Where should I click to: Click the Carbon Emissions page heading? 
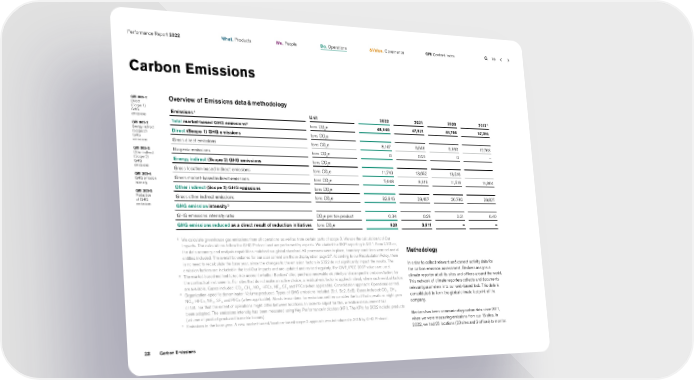pos(192,69)
